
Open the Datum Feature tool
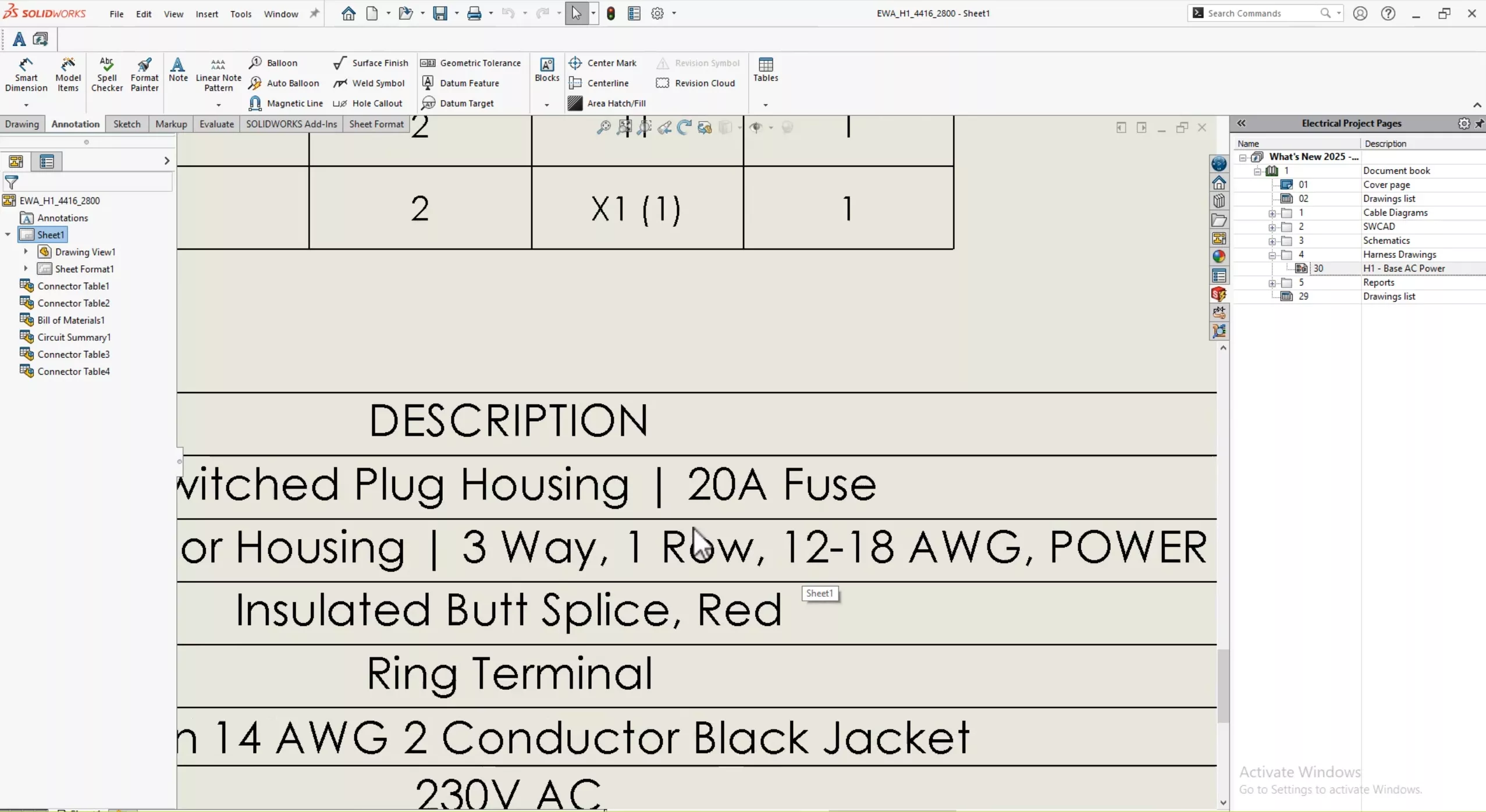[470, 83]
